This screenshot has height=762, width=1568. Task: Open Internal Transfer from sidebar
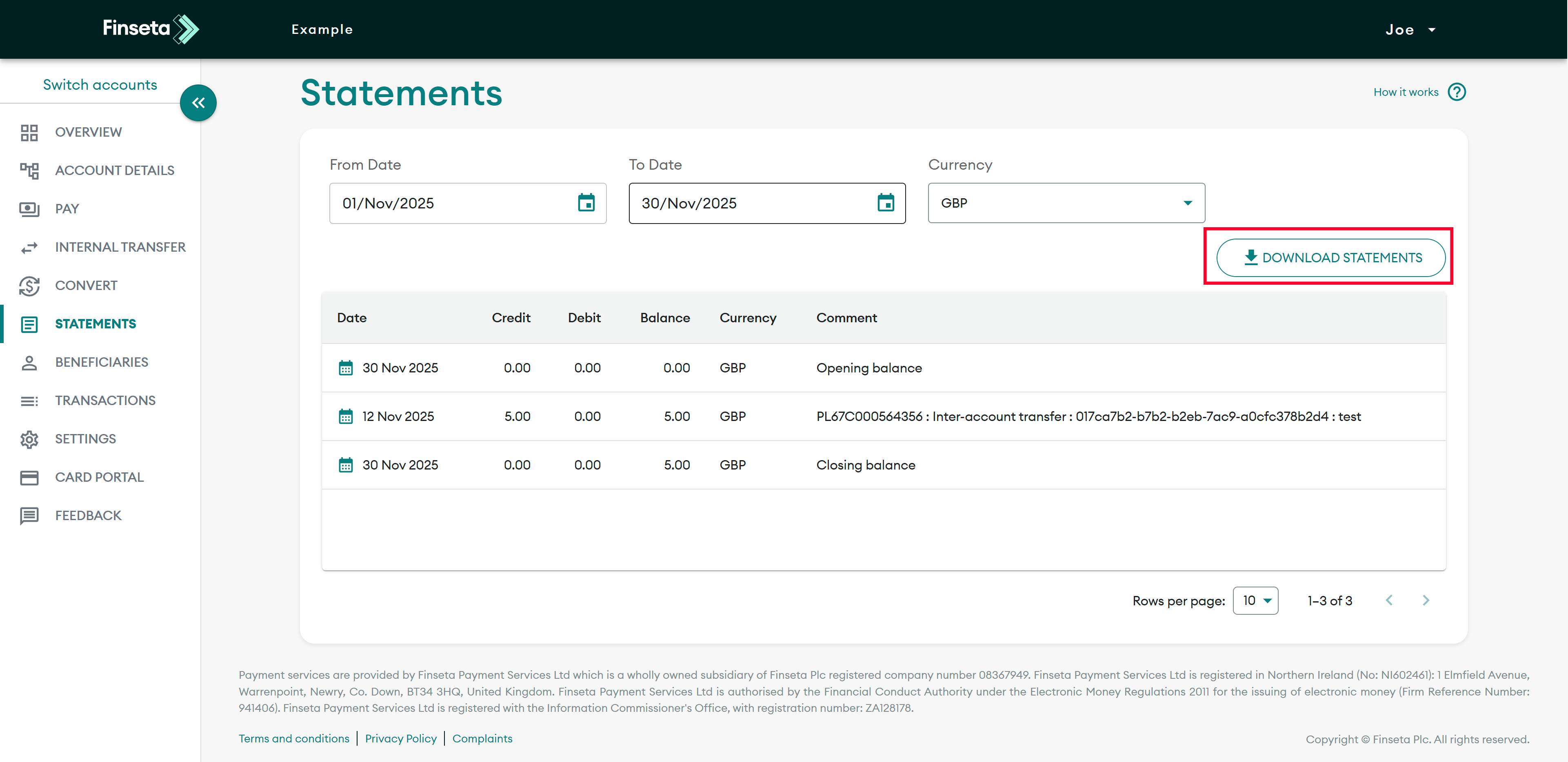point(120,247)
